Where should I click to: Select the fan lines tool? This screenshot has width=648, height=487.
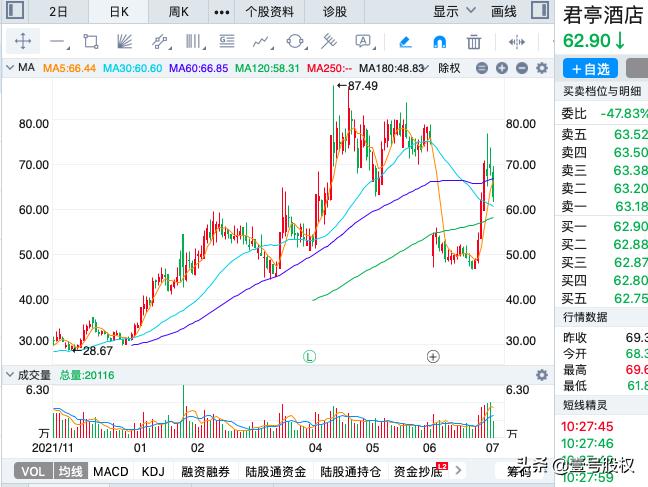(124, 41)
